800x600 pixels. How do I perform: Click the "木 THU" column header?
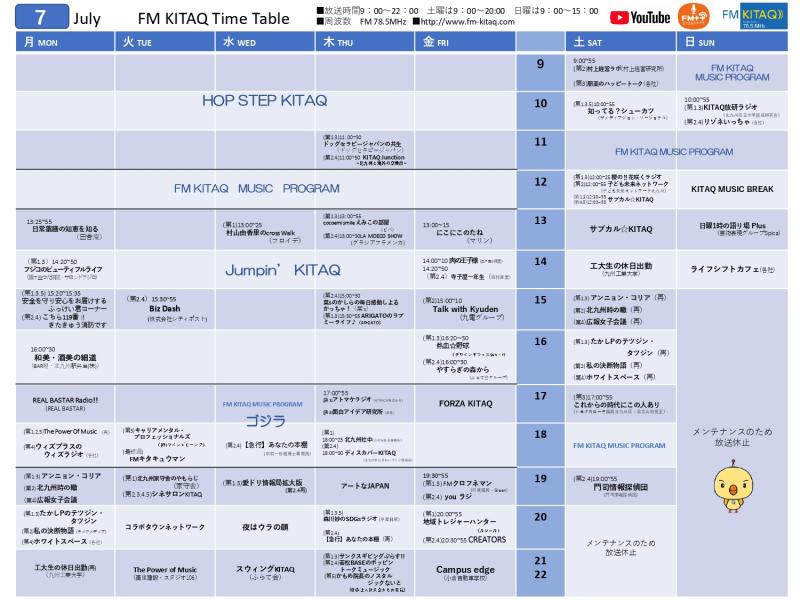(365, 42)
